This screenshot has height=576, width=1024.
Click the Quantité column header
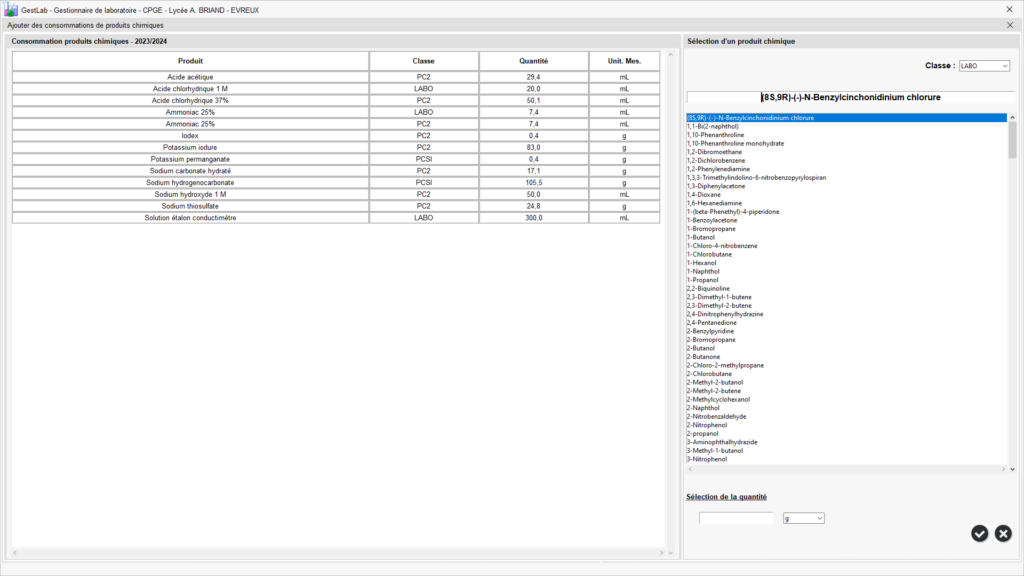pos(533,61)
